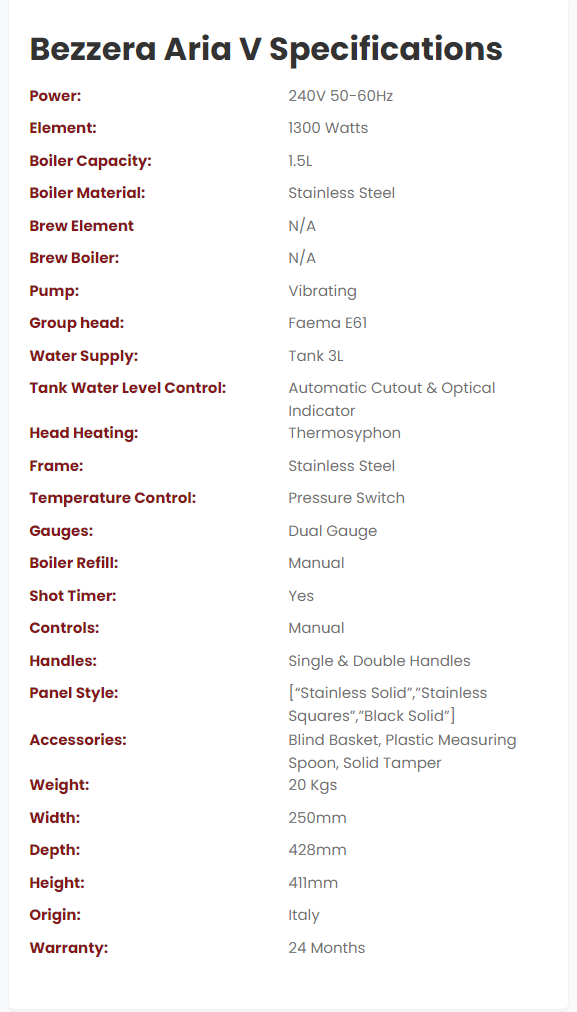This screenshot has width=577, height=1012.
Task: Select the Tank Water Level Control label
Action: click(x=128, y=388)
